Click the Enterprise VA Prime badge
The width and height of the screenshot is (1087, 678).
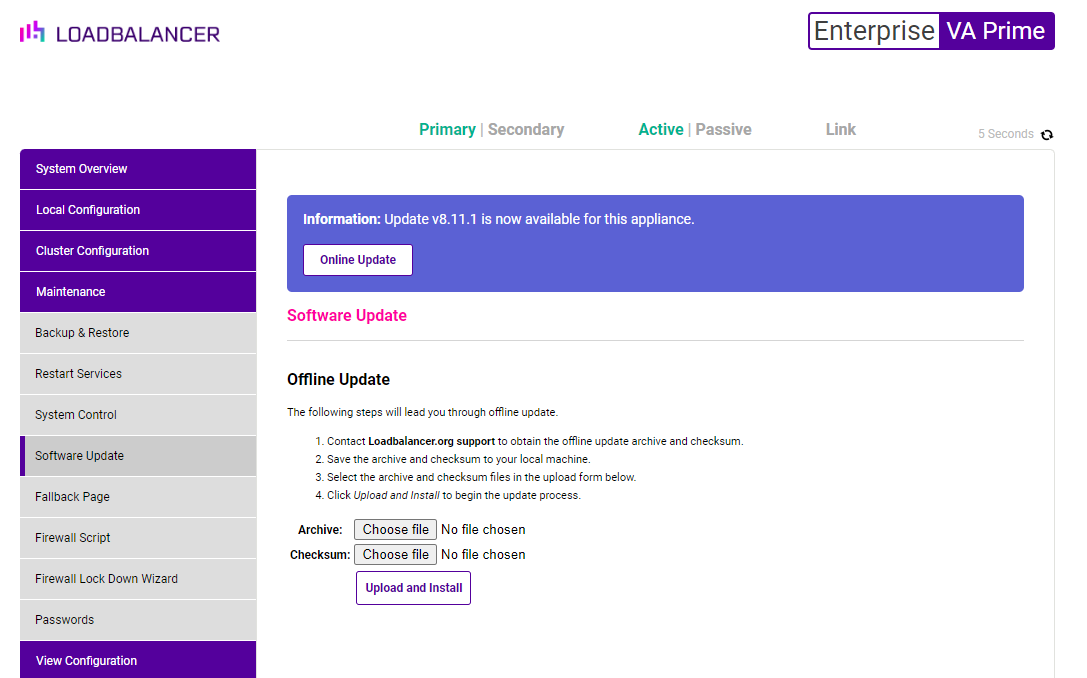point(930,31)
